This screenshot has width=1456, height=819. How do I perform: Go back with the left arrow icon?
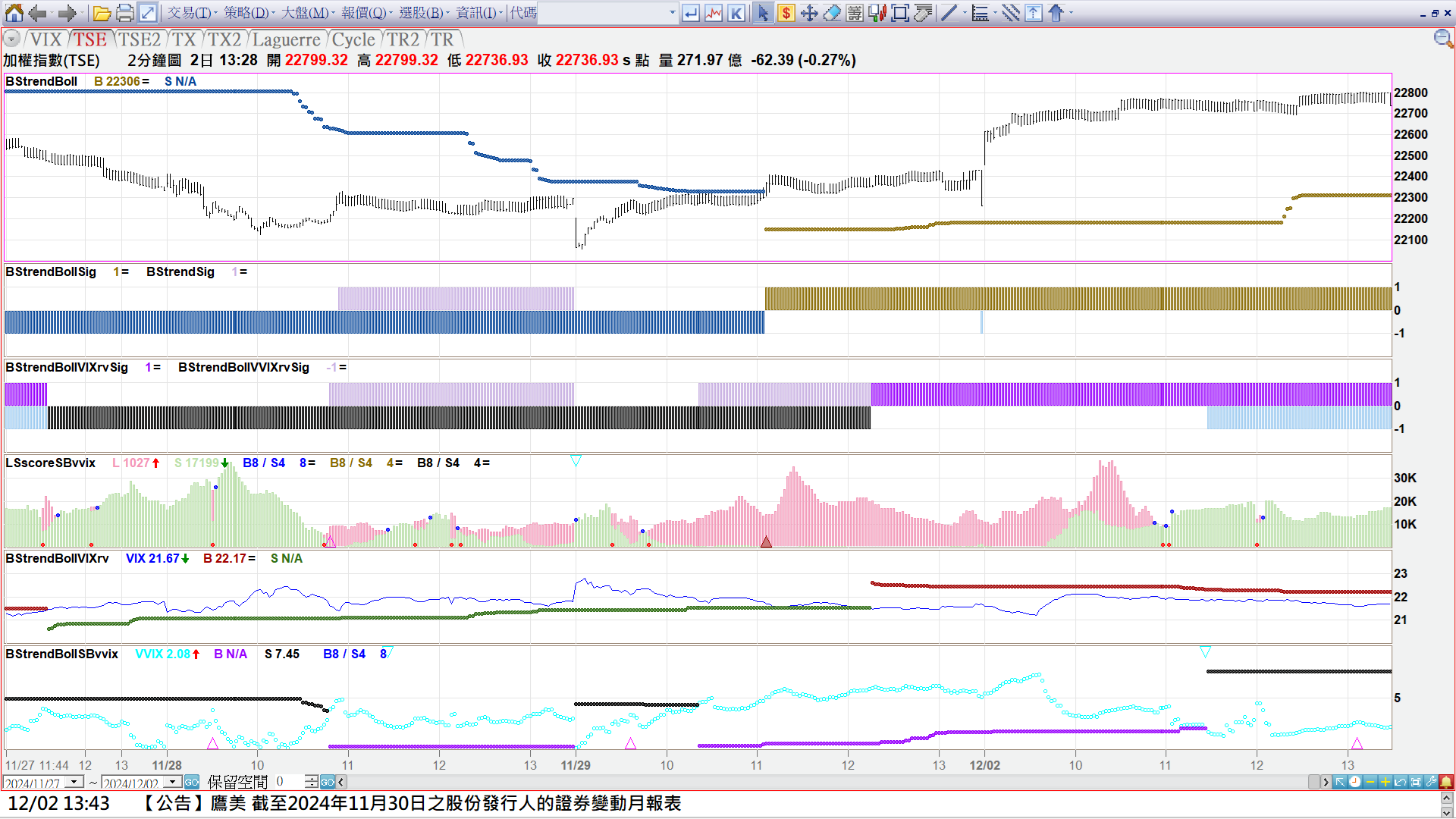[36, 13]
